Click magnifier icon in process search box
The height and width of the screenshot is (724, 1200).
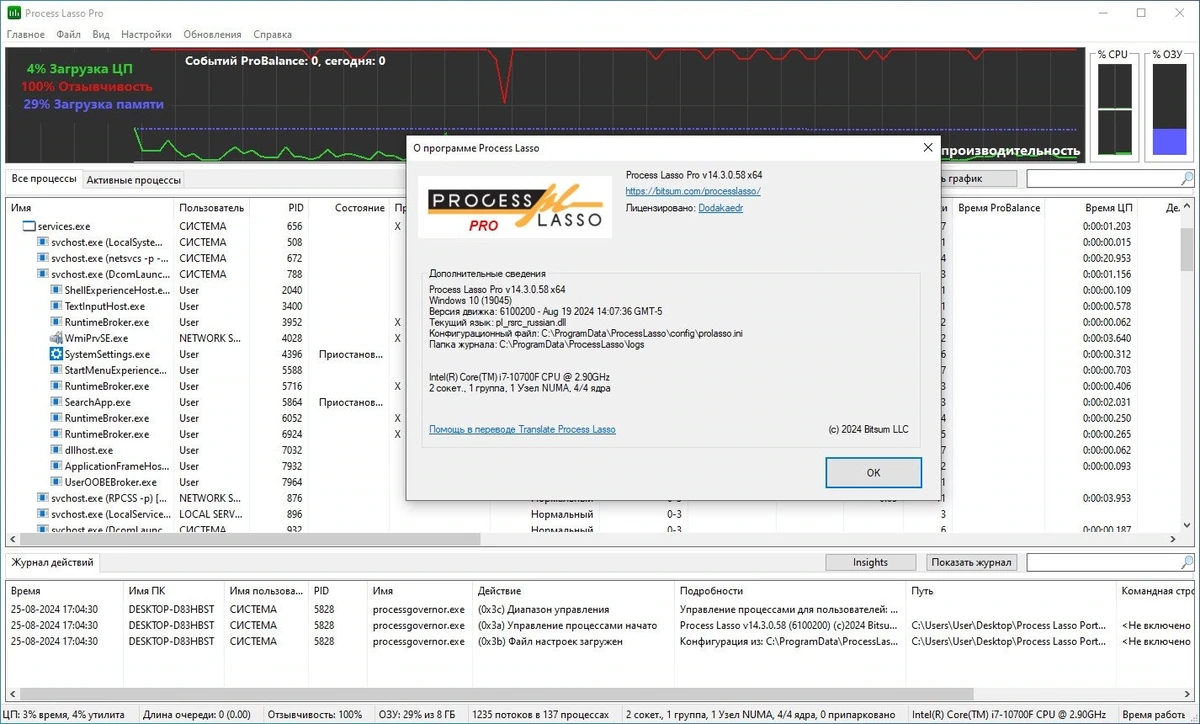pos(1187,179)
